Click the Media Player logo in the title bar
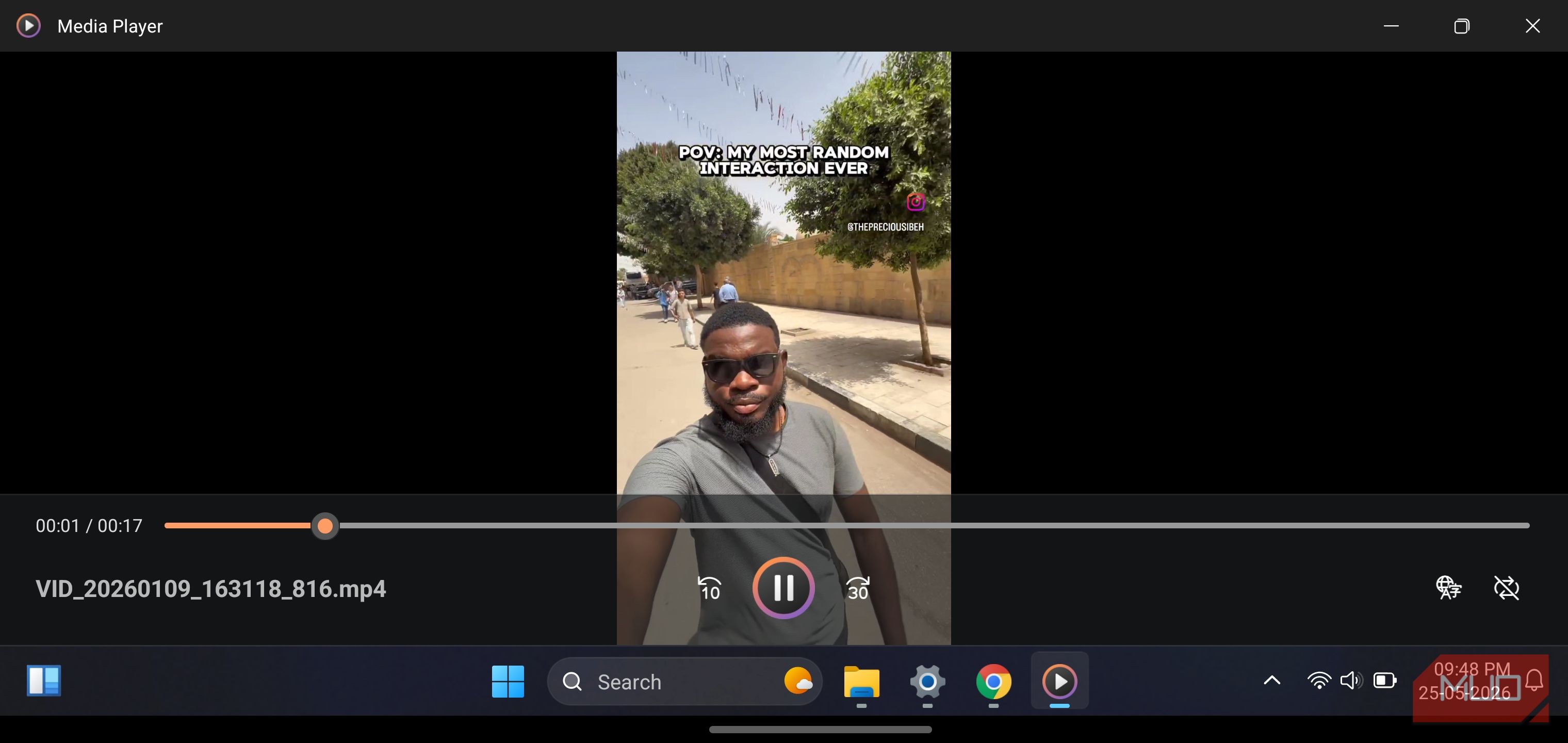The image size is (1568, 743). point(28,26)
